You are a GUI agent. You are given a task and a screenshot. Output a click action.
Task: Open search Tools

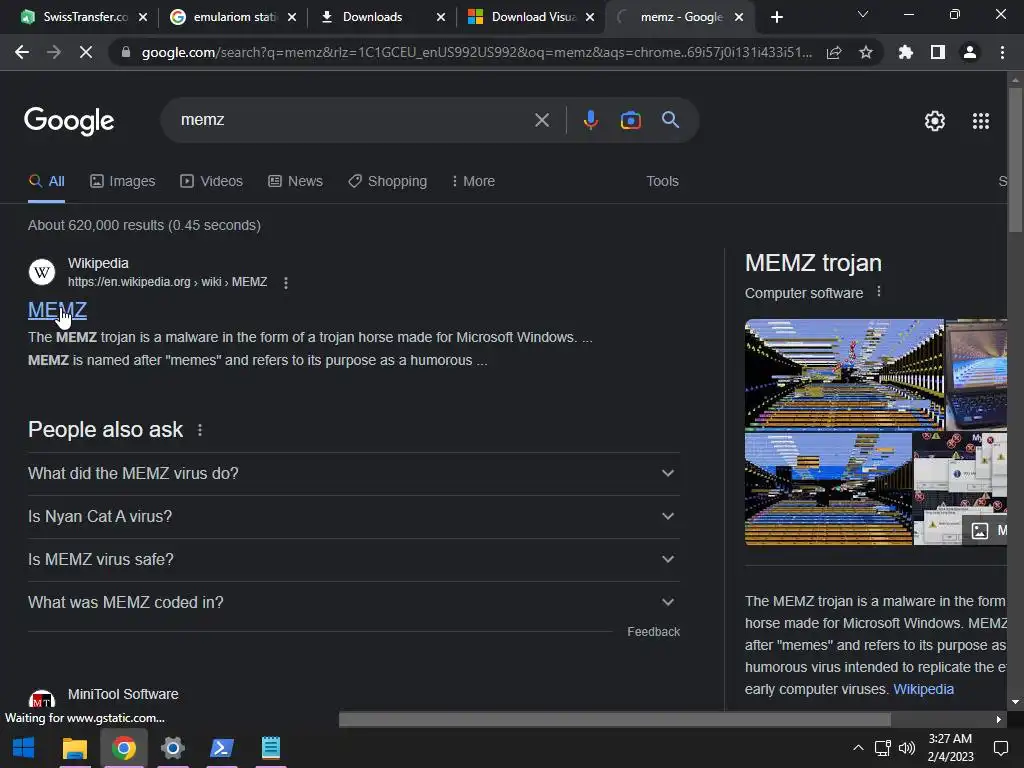click(662, 182)
